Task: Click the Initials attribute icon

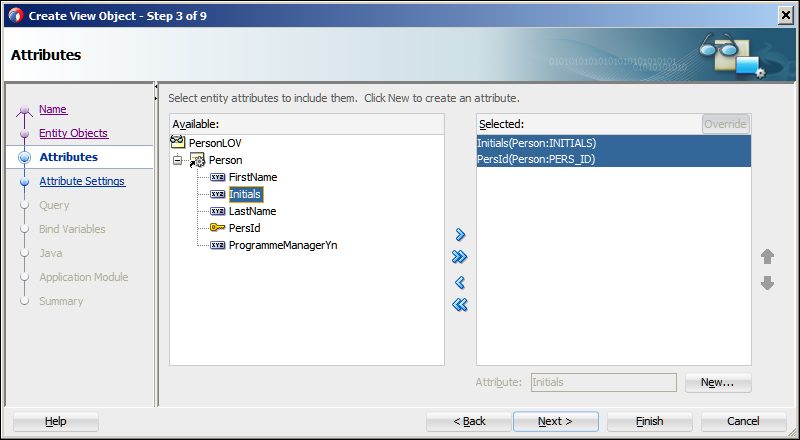Action: coord(218,194)
